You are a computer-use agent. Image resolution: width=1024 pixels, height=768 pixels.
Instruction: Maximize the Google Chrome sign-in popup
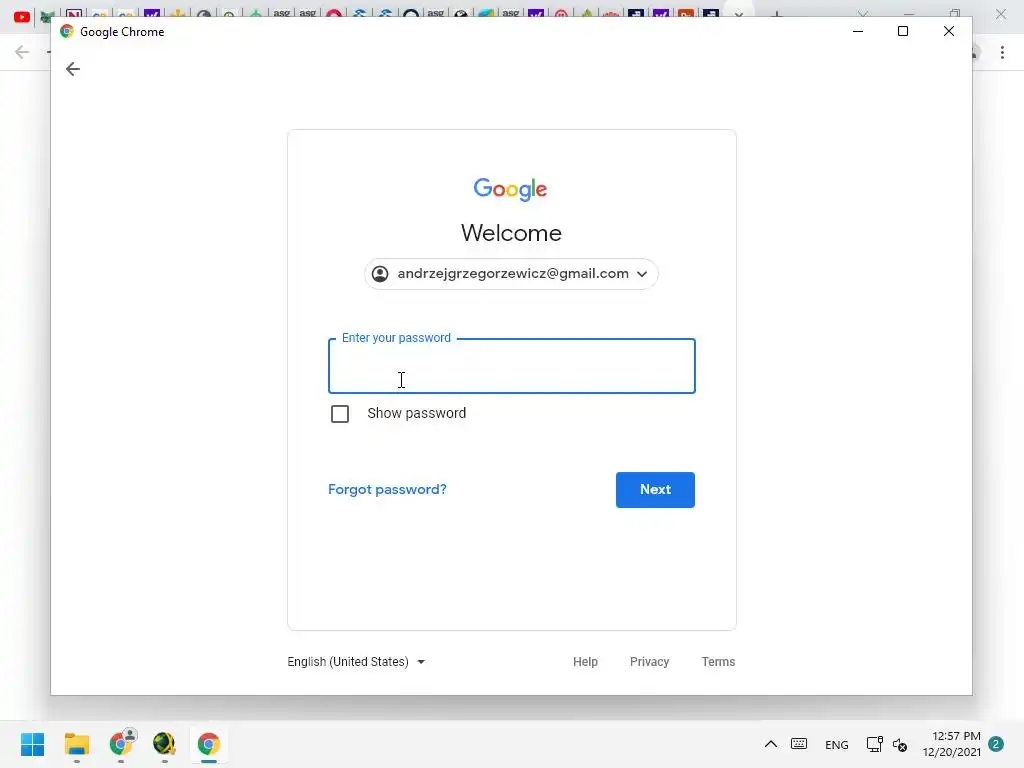(903, 31)
